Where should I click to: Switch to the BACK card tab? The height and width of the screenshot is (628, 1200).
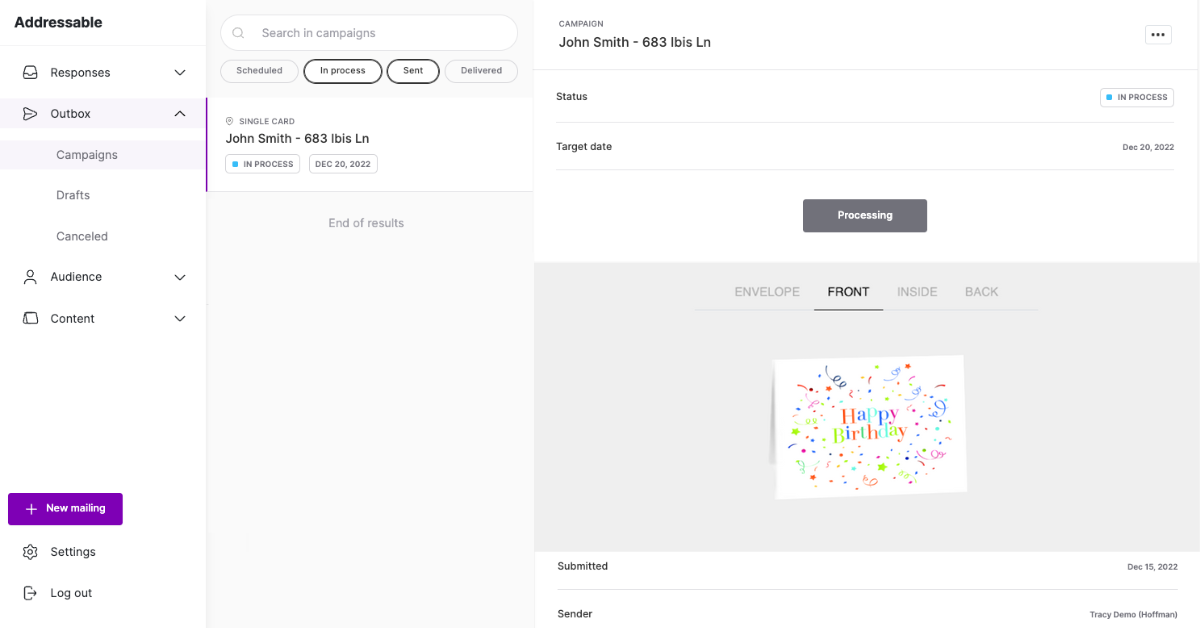pyautogui.click(x=981, y=291)
